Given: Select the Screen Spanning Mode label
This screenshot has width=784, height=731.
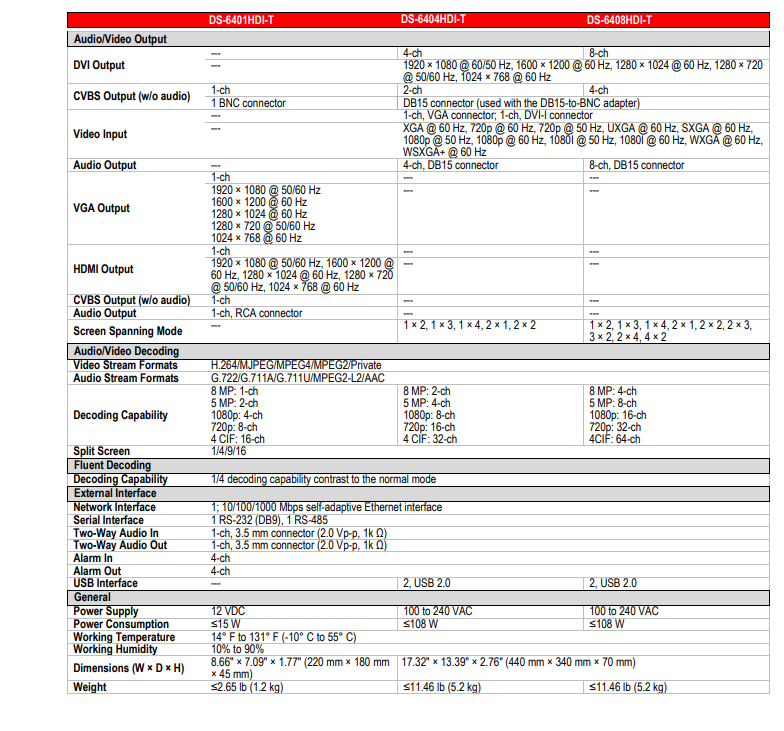Looking at the screenshot, I should tap(128, 331).
